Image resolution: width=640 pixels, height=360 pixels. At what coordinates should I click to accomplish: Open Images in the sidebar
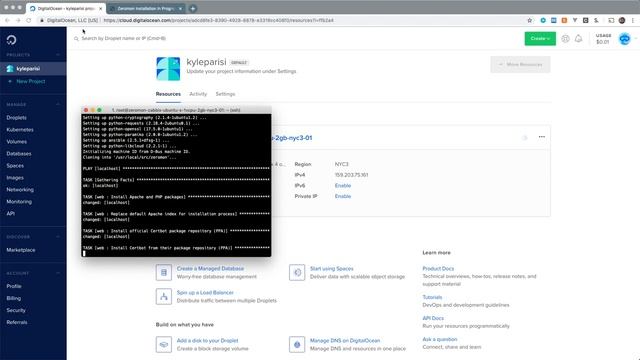tap(15, 178)
